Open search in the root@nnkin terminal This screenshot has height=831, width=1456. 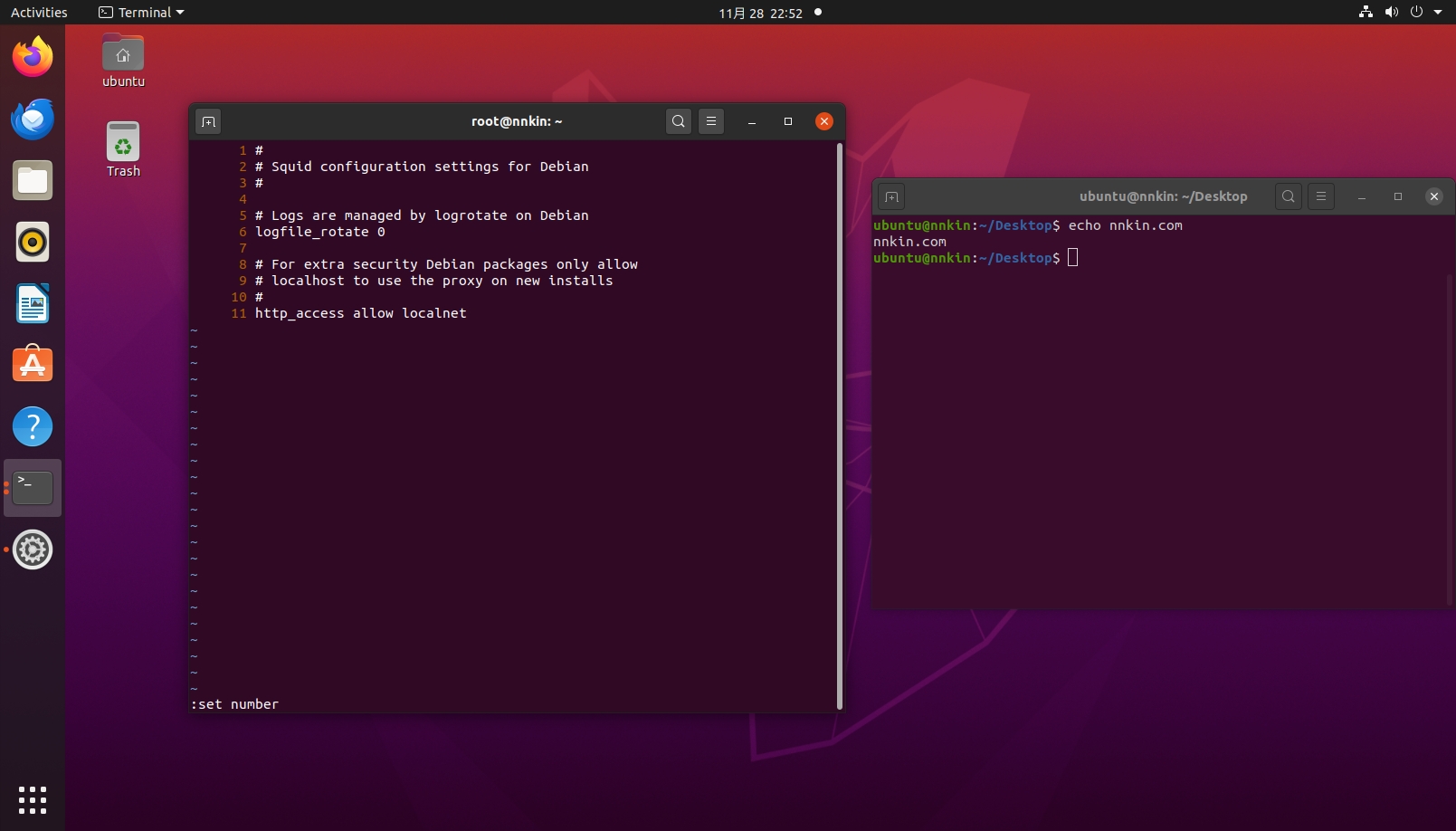678,121
